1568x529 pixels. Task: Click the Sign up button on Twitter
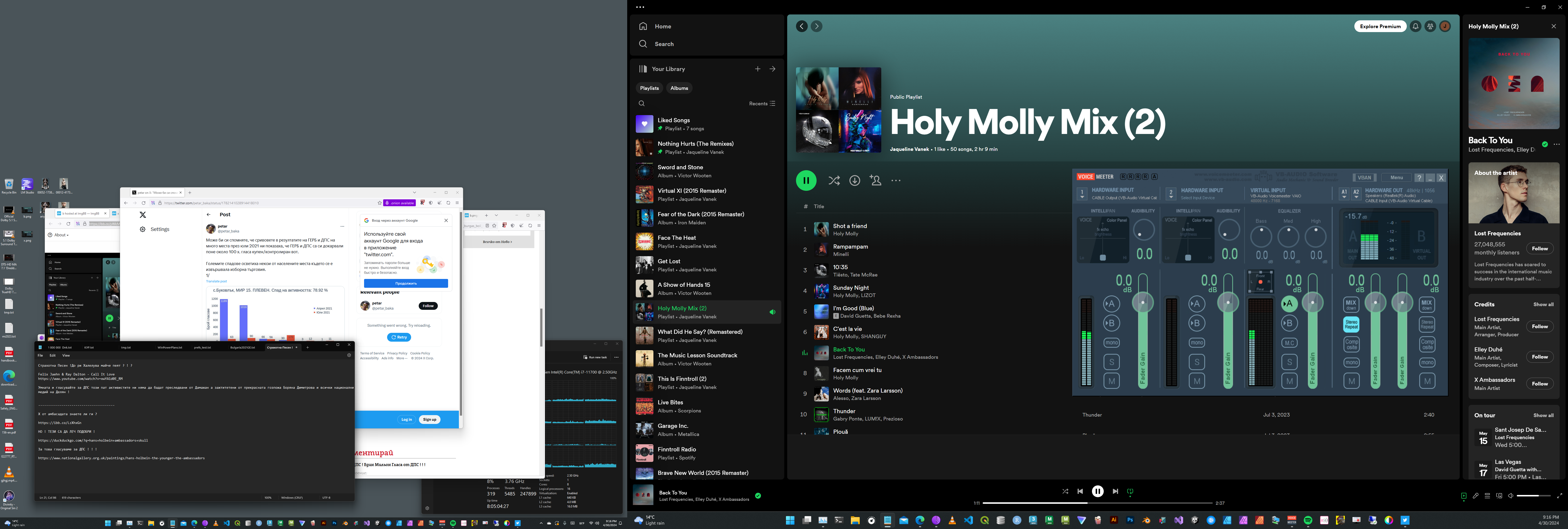[430, 420]
